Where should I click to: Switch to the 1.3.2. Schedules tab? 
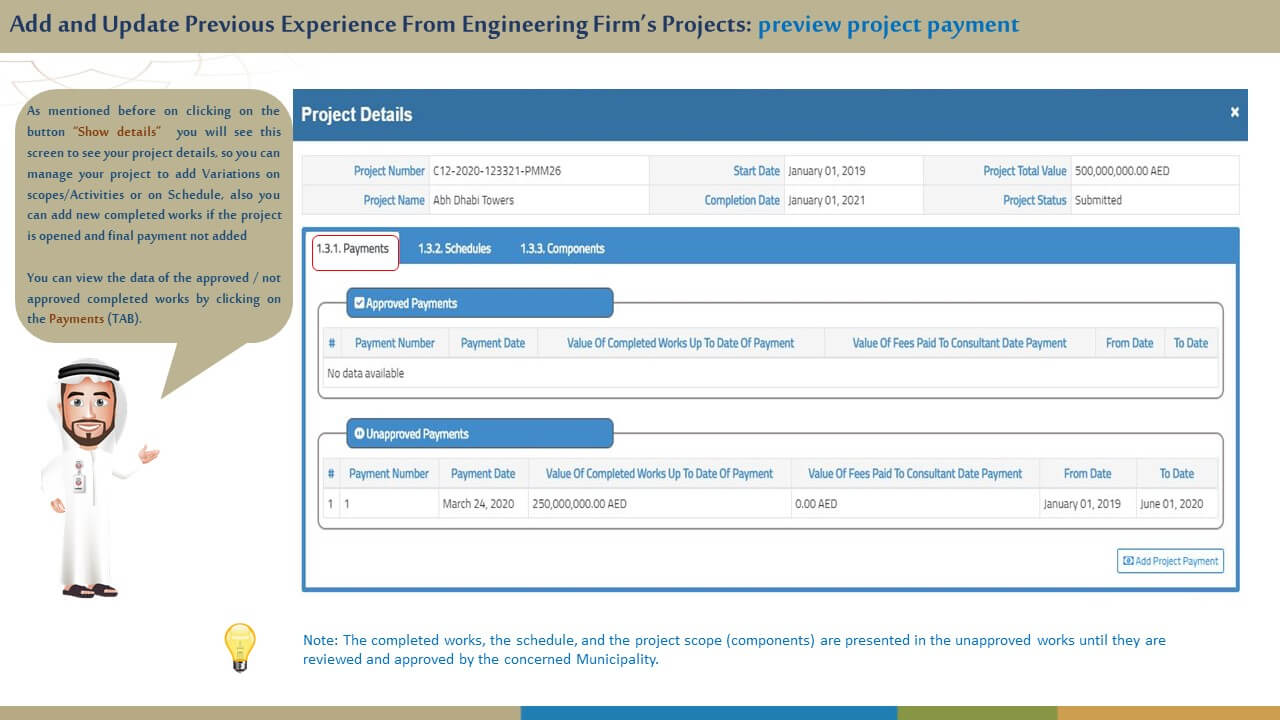point(454,249)
